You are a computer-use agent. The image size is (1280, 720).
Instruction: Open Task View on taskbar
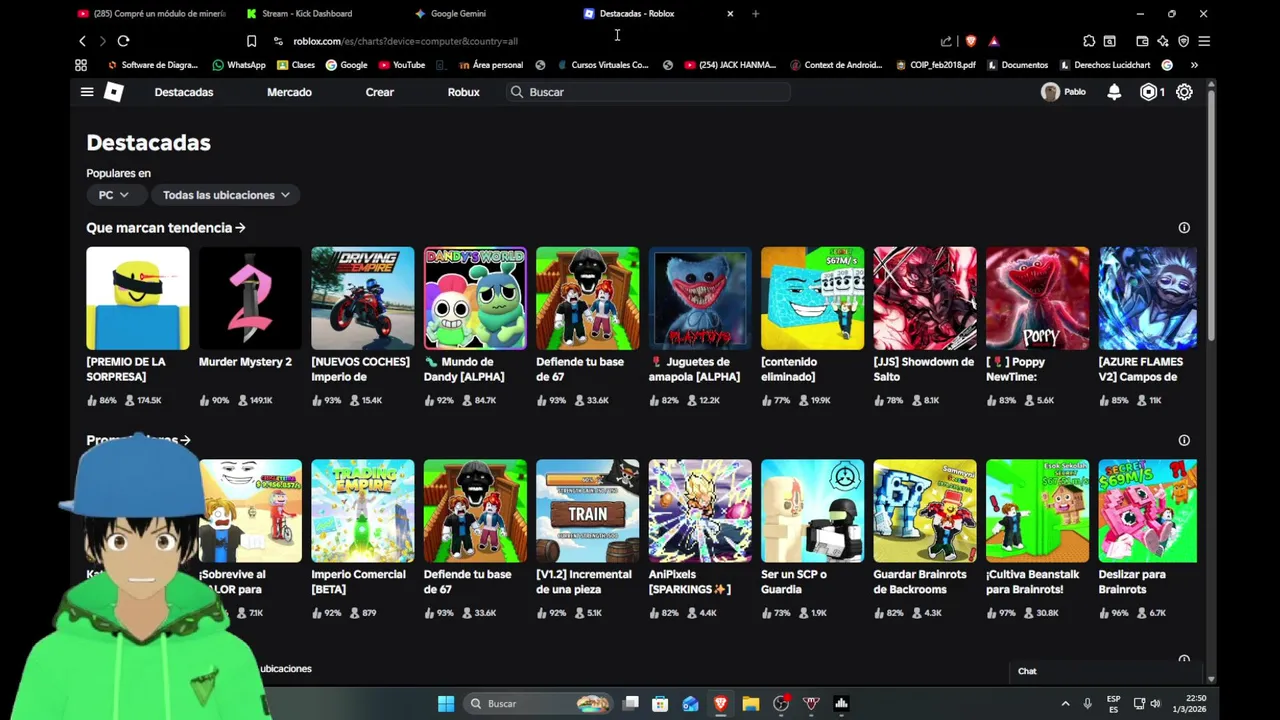tap(630, 703)
